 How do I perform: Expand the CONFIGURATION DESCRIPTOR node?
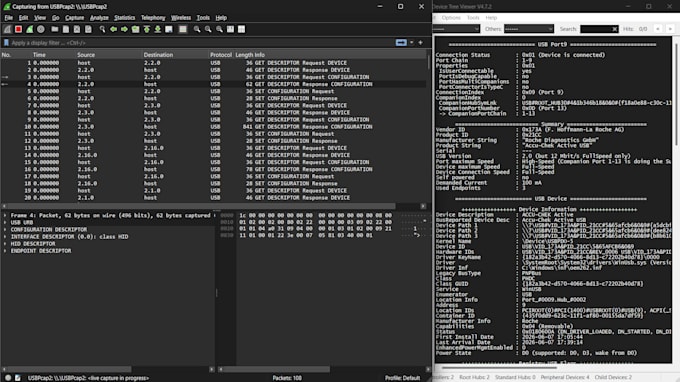pos(5,229)
